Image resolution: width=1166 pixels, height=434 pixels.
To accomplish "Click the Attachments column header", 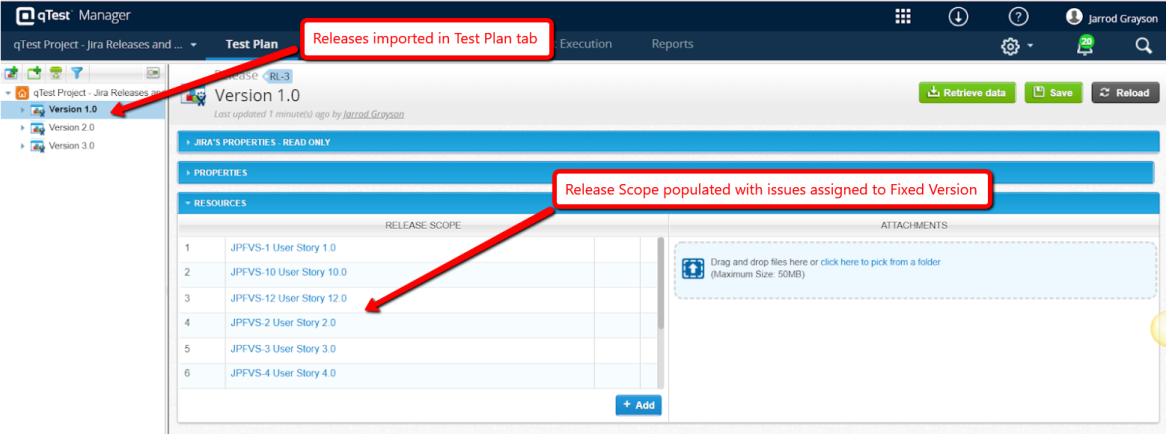I will 914,225.
